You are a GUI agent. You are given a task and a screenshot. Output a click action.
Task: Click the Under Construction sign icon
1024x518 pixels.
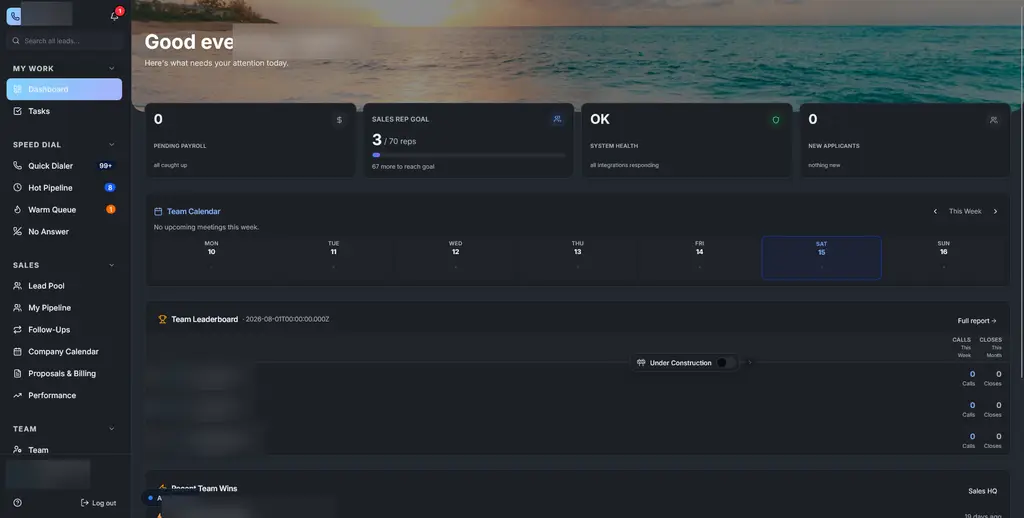pyautogui.click(x=641, y=363)
